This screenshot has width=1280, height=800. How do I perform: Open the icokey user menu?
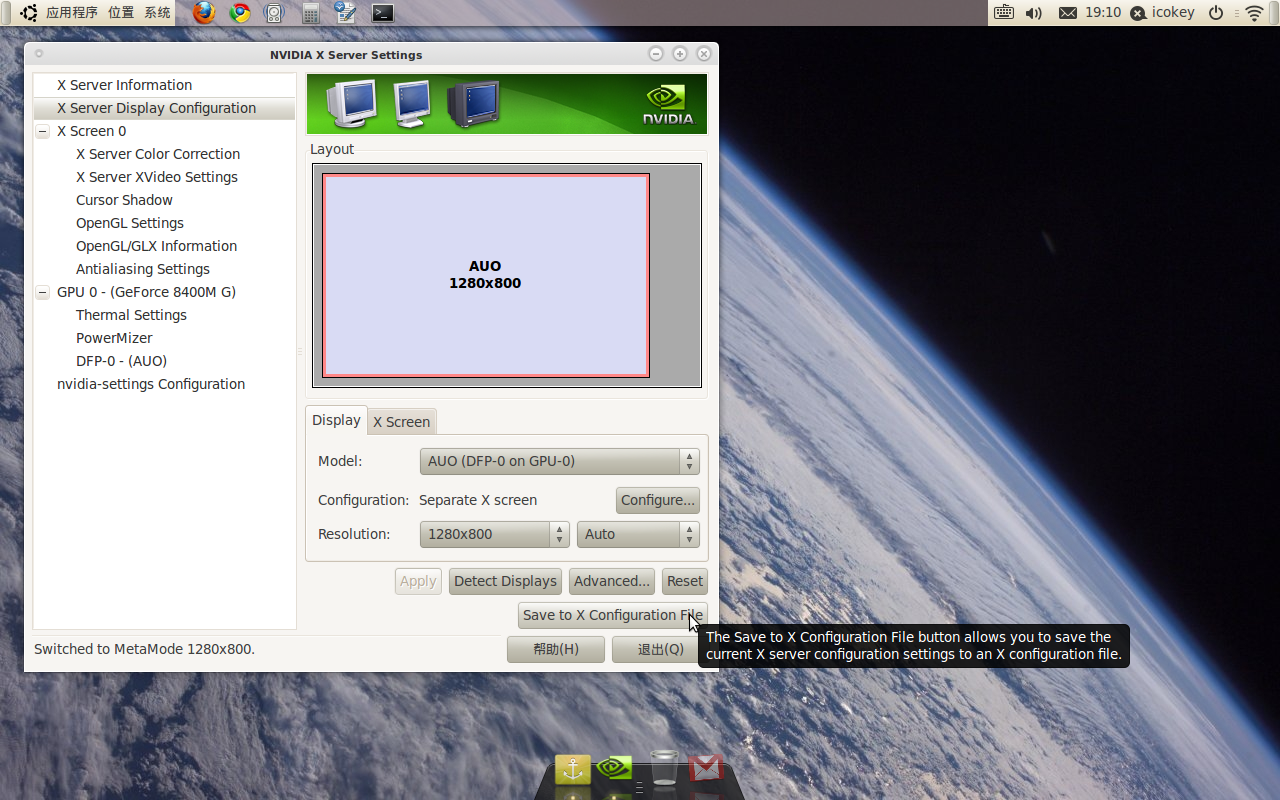(x=1173, y=13)
